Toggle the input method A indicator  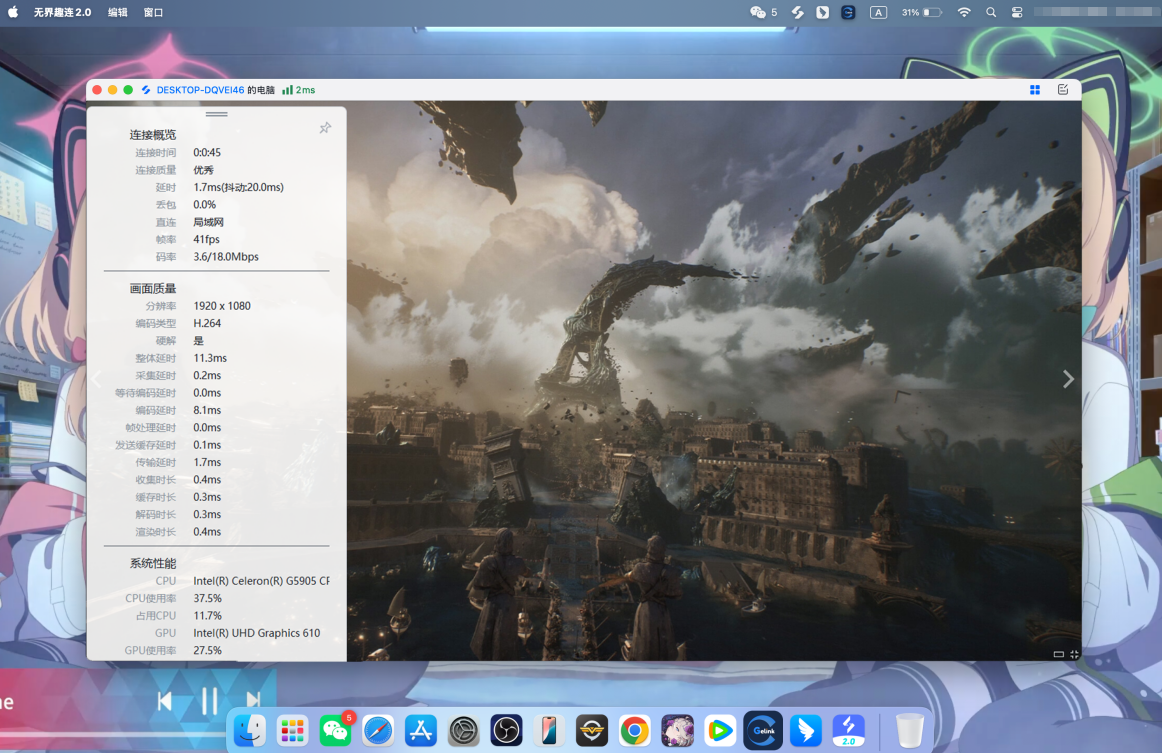[x=878, y=12]
